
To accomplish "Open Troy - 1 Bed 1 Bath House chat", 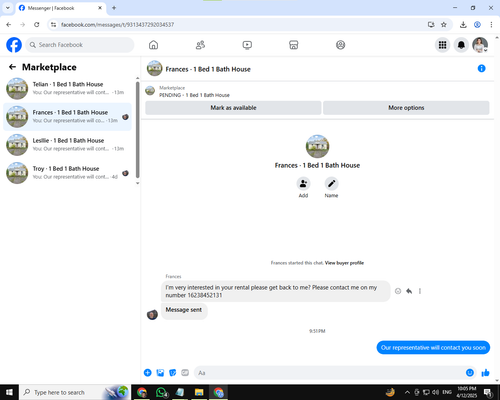I will click(68, 173).
